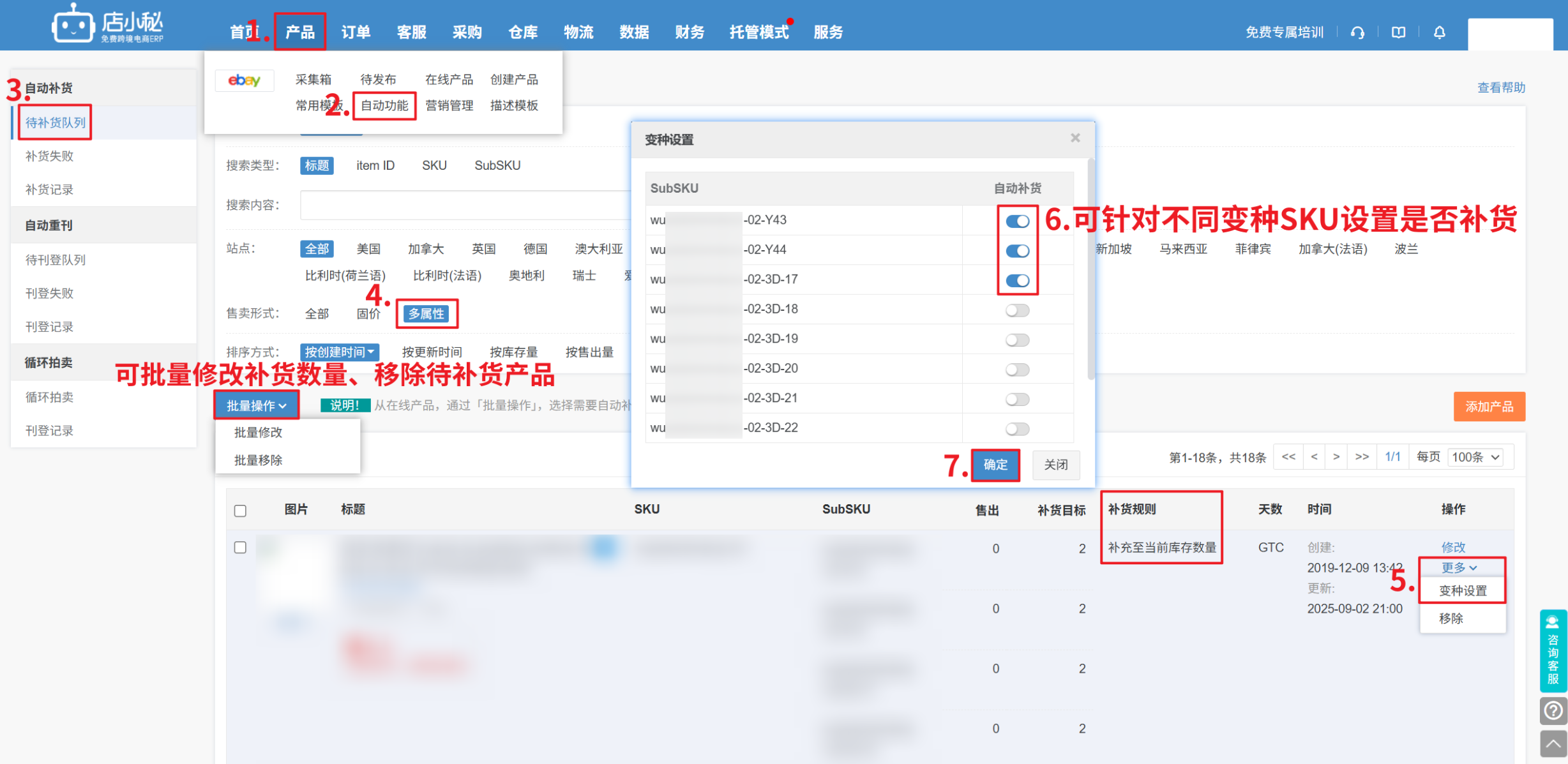
Task: Disable auto-restock for SubSKU -02-Y43
Action: 1017,221
